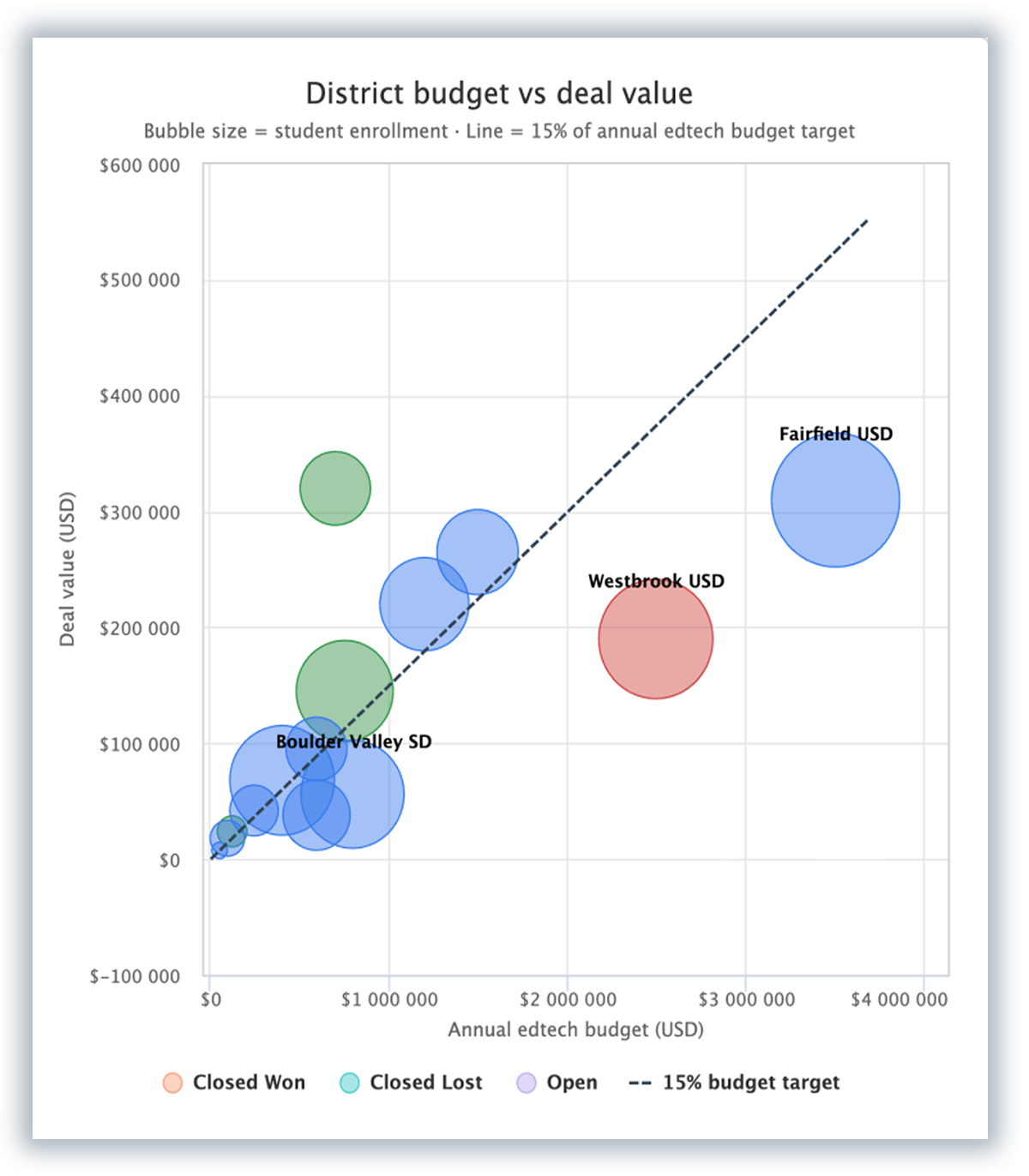Click the $500 000 y-axis label
1029x1176 pixels.
pyautogui.click(x=140, y=280)
